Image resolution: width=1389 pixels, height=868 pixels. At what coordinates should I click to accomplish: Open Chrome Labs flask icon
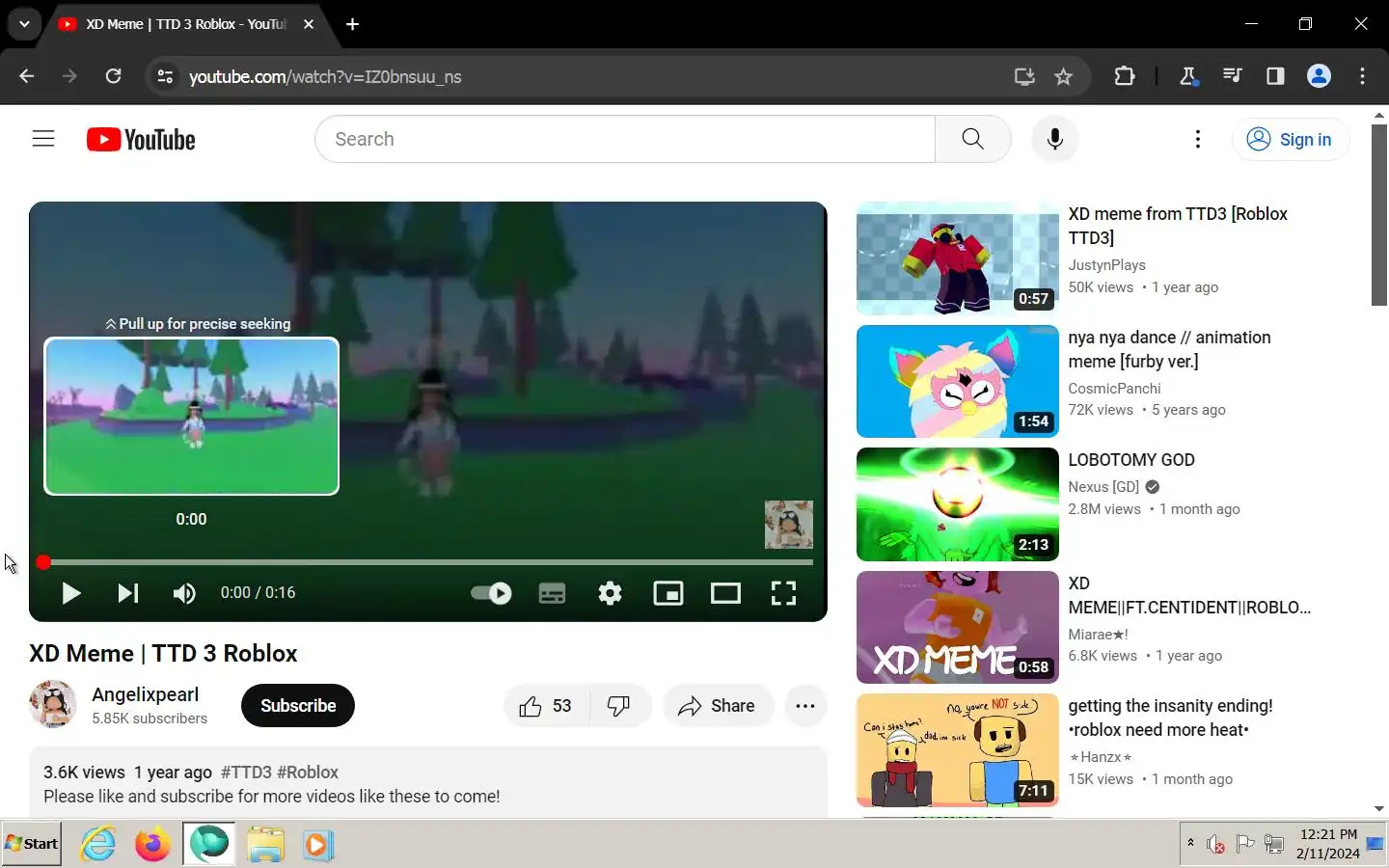pyautogui.click(x=1188, y=76)
